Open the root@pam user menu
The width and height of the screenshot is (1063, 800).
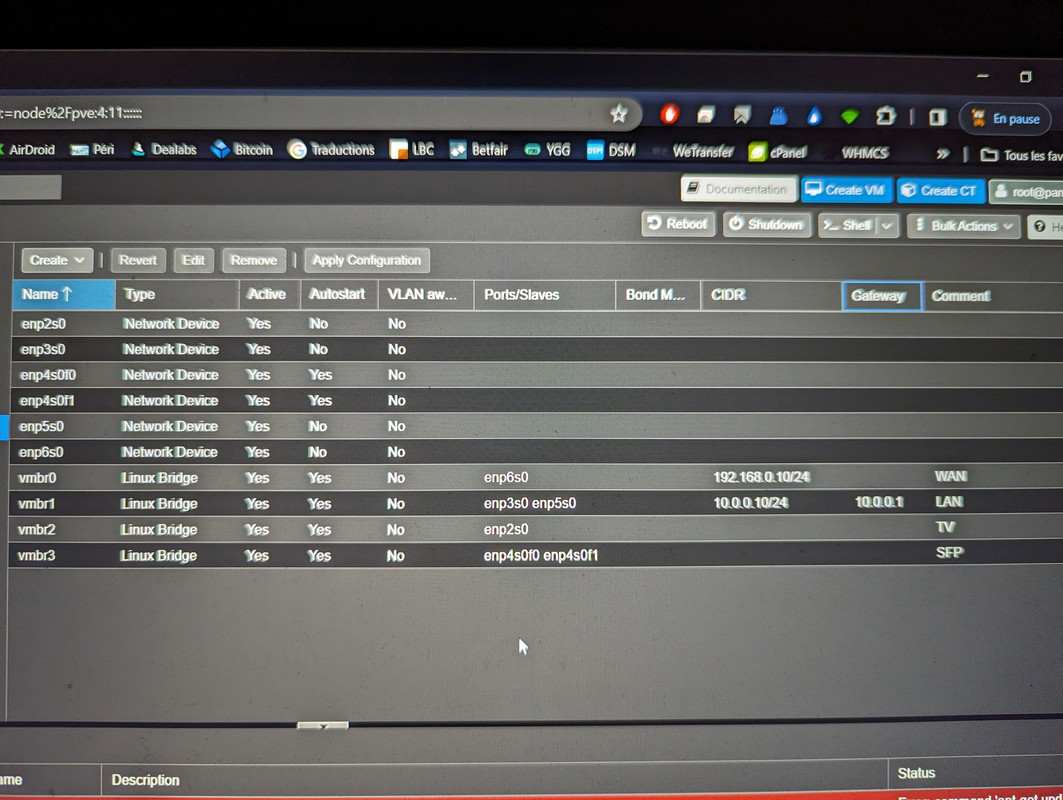[x=1026, y=192]
